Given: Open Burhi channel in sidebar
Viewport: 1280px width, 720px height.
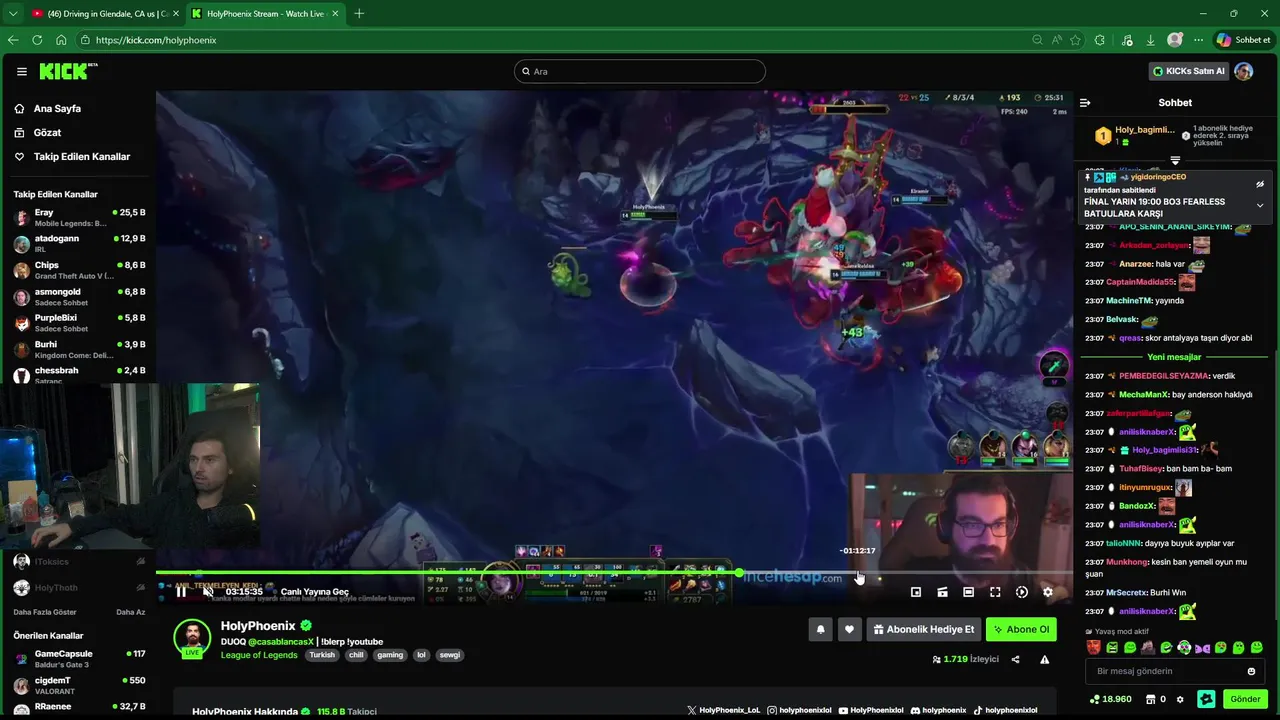Looking at the screenshot, I should coord(80,349).
